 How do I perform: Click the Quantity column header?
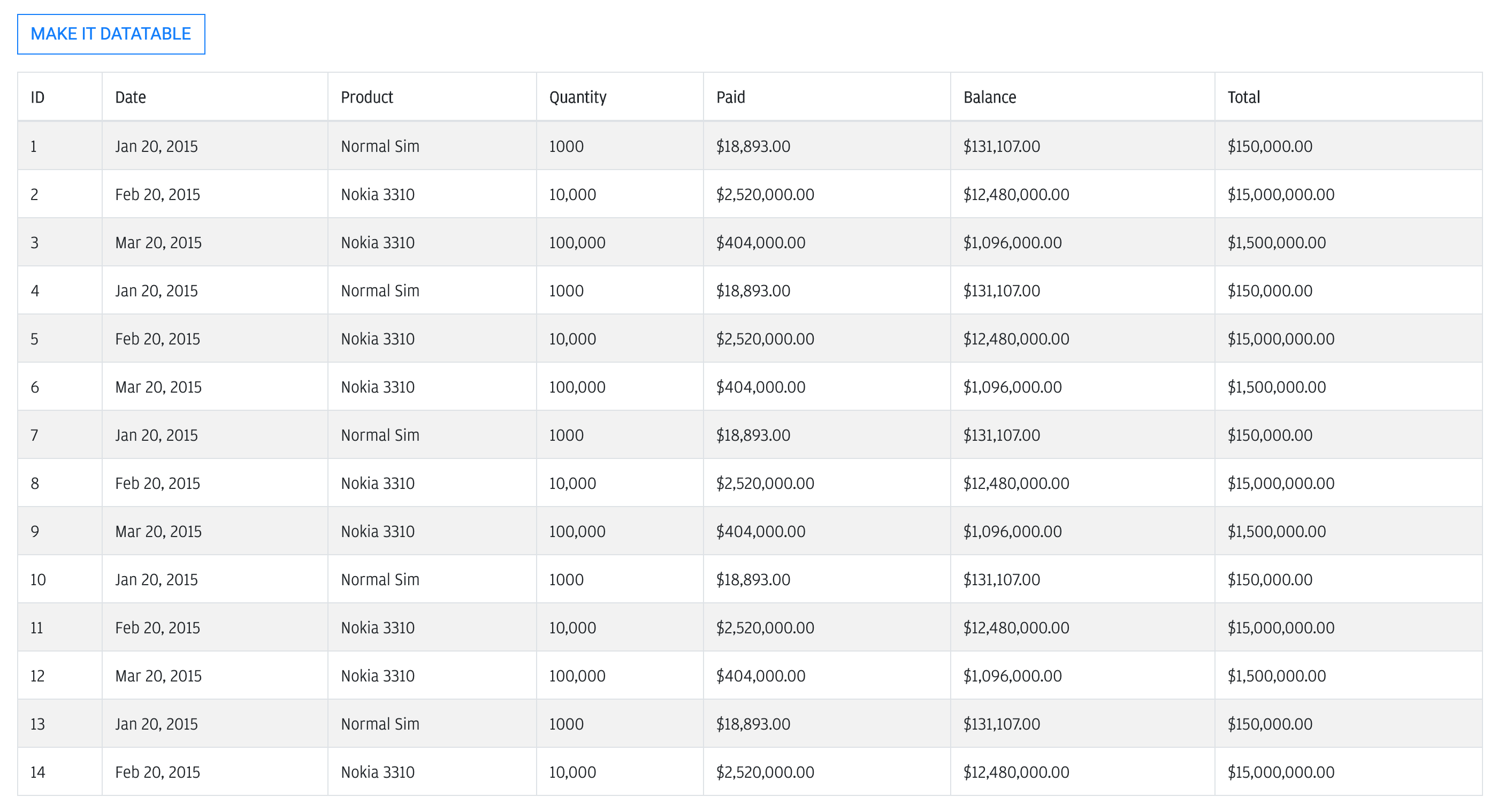click(620, 97)
